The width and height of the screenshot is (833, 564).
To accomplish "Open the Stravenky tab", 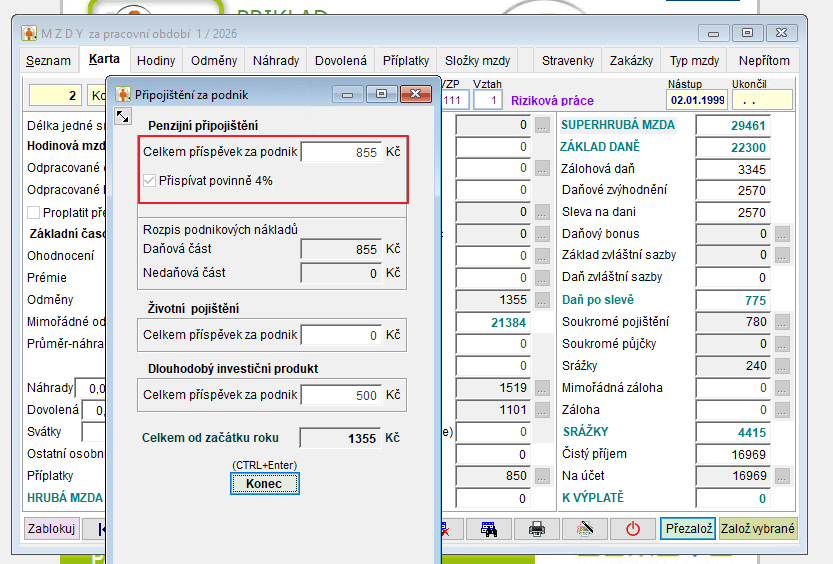I will 567,61.
